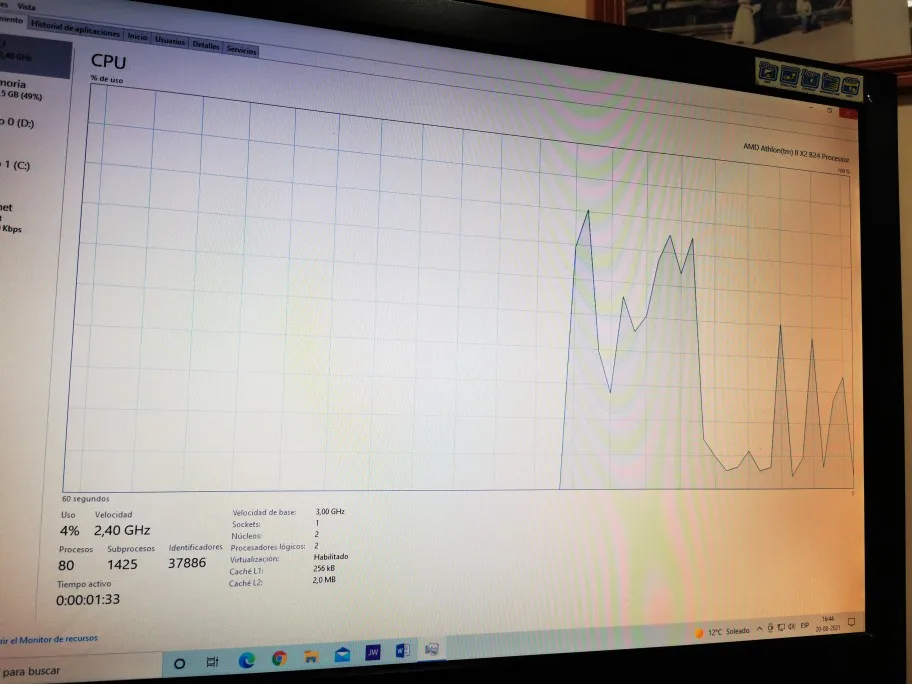
Task: Open the sunny weather widget icon
Action: pos(699,633)
